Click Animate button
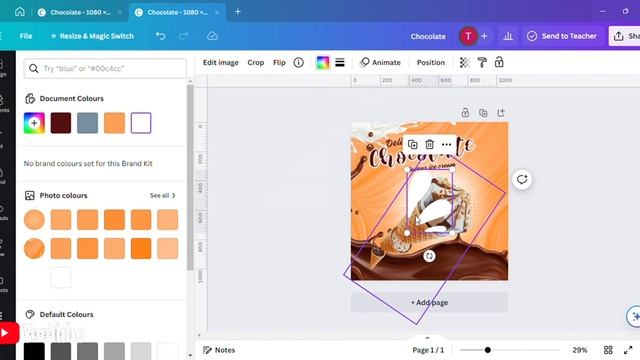The image size is (640, 360). tap(380, 62)
